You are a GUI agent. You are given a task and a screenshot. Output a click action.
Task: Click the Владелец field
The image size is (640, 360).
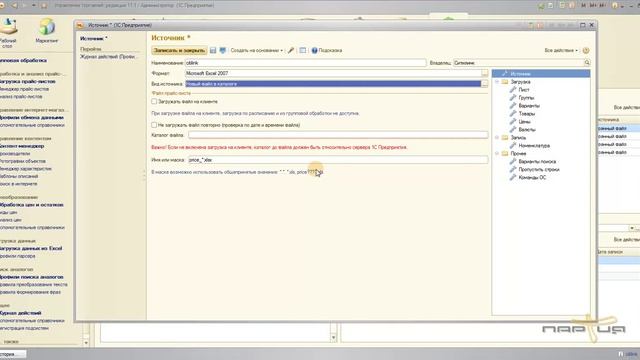(x=518, y=63)
